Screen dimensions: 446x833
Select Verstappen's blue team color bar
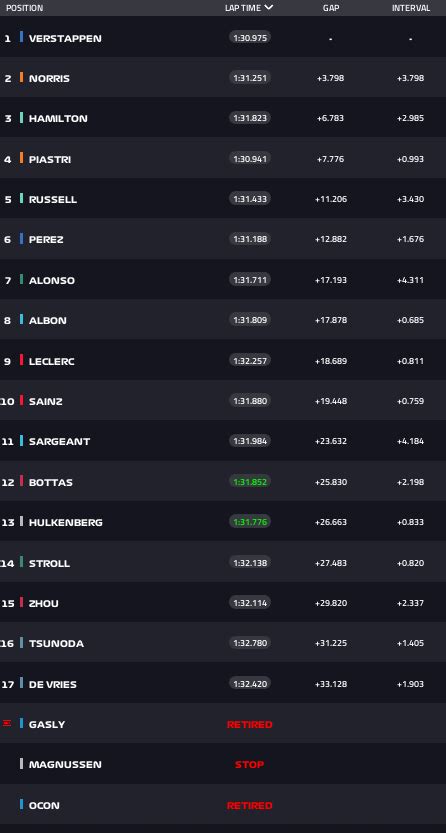tap(22, 37)
